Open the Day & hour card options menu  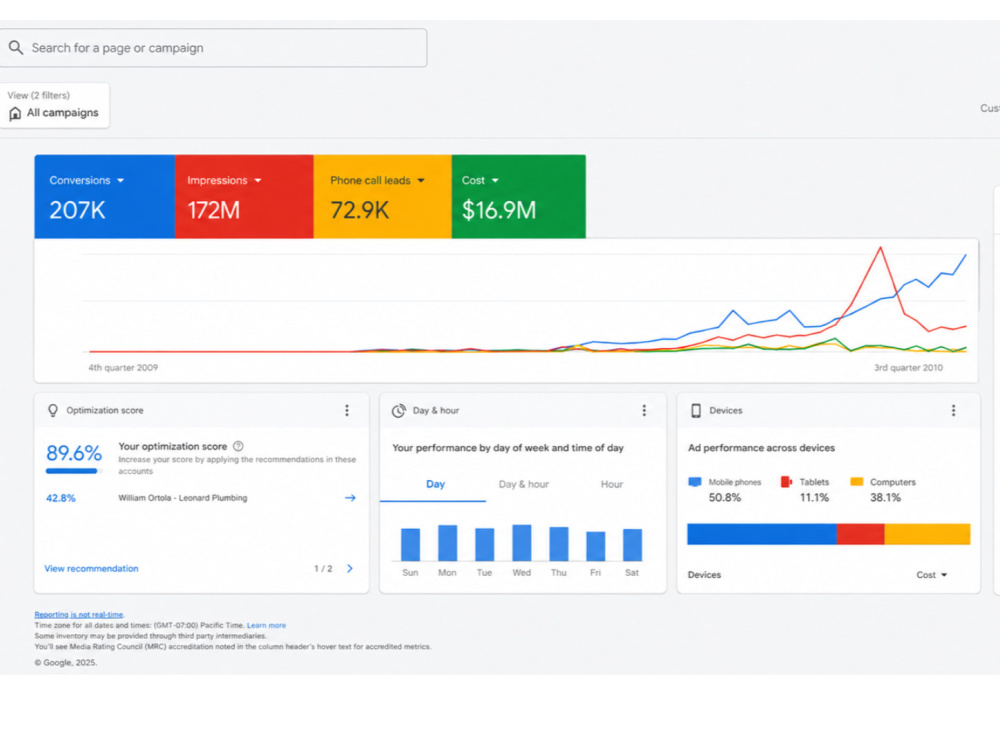pos(644,410)
